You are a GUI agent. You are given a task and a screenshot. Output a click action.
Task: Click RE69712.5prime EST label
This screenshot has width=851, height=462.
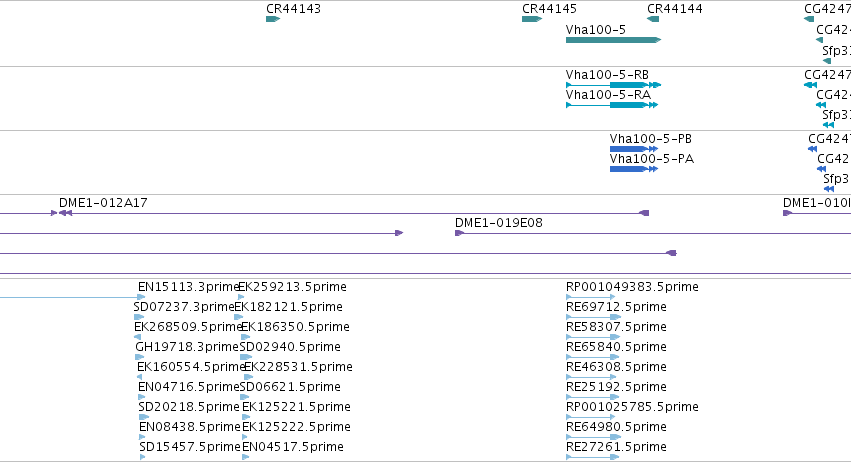pos(616,307)
